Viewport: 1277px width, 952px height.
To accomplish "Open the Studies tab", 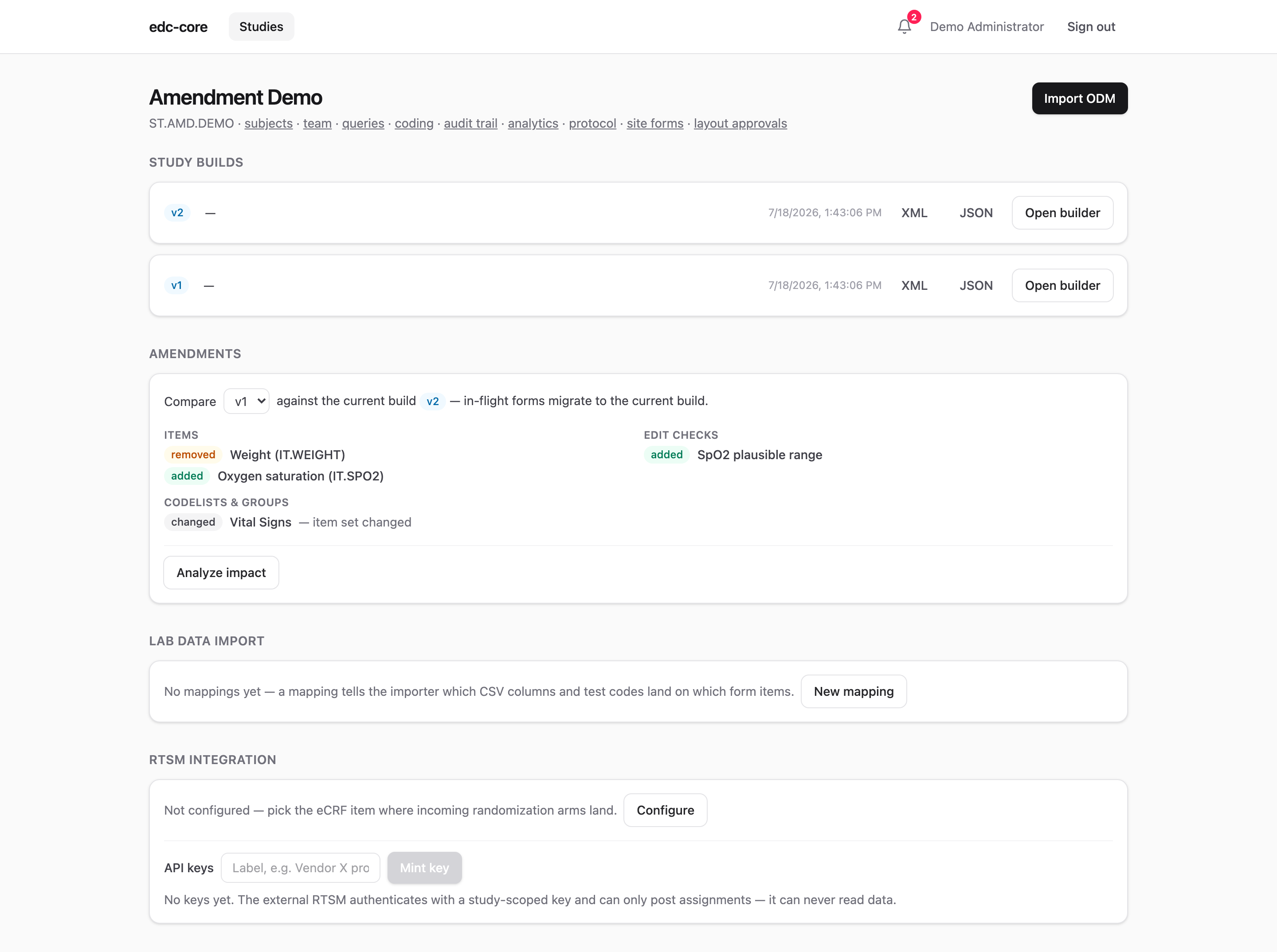I will click(x=261, y=27).
